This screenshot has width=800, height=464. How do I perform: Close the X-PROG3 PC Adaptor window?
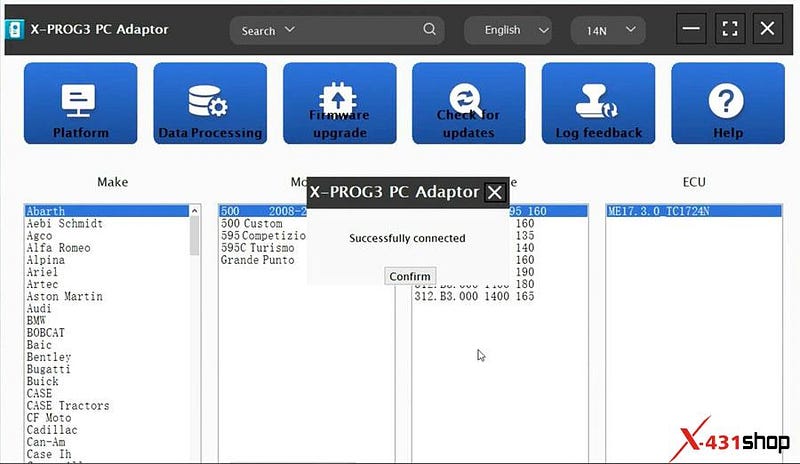[x=767, y=29]
